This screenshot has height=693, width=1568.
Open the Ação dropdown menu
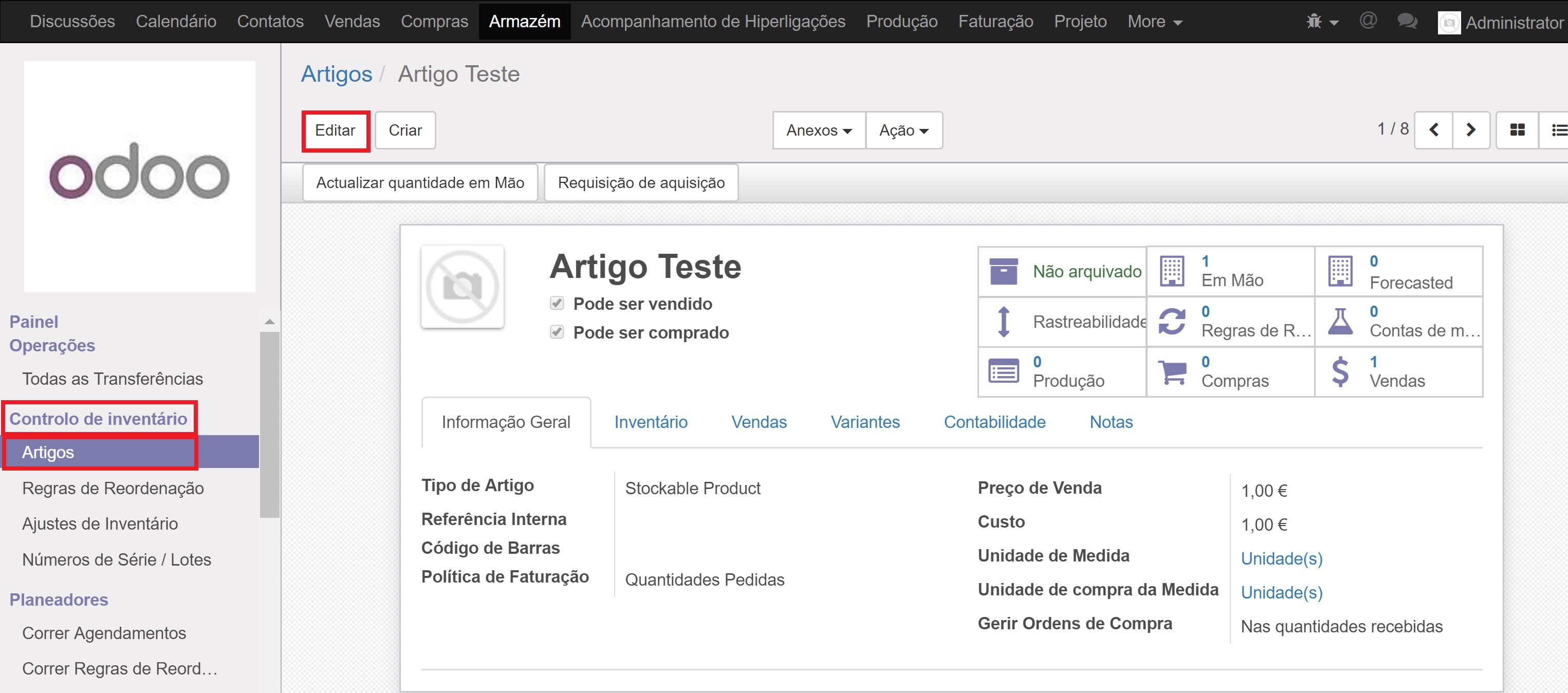coord(903,130)
